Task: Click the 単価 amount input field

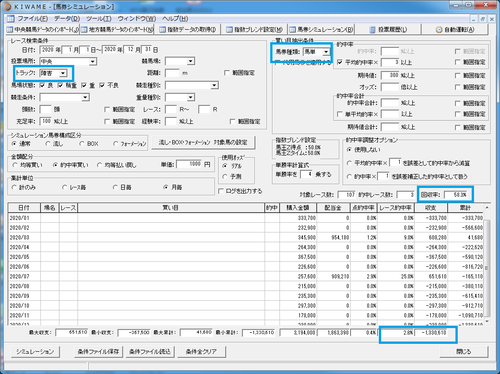Action: 189,164
